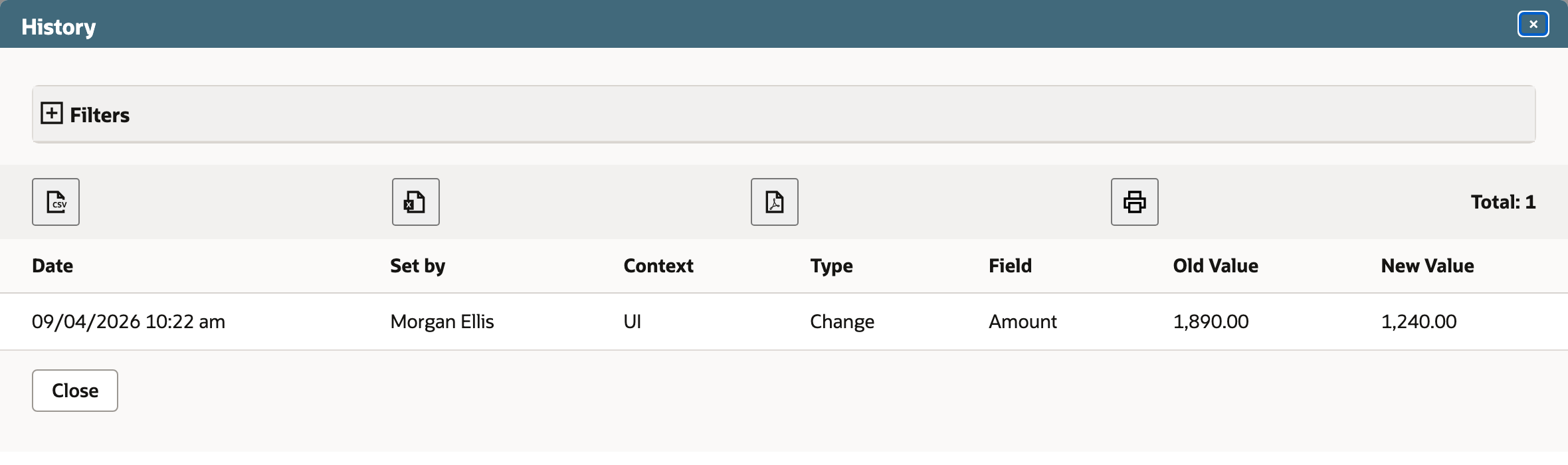
Task: Click the New Value column header
Action: click(x=1427, y=266)
